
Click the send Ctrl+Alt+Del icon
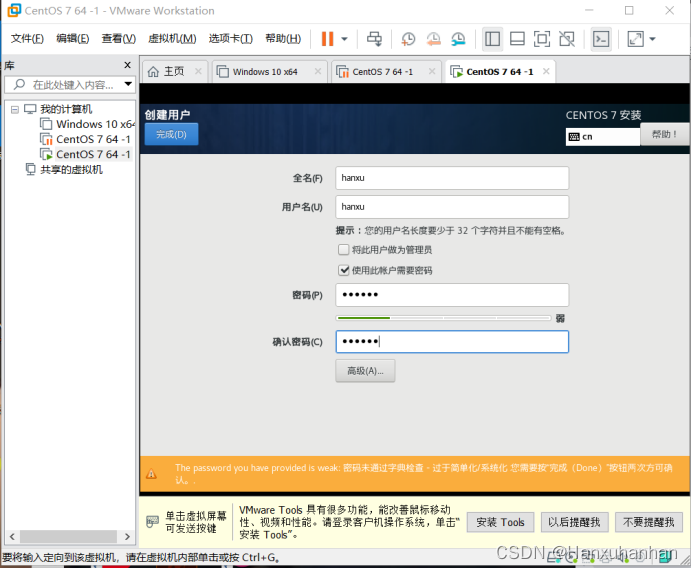pos(374,39)
